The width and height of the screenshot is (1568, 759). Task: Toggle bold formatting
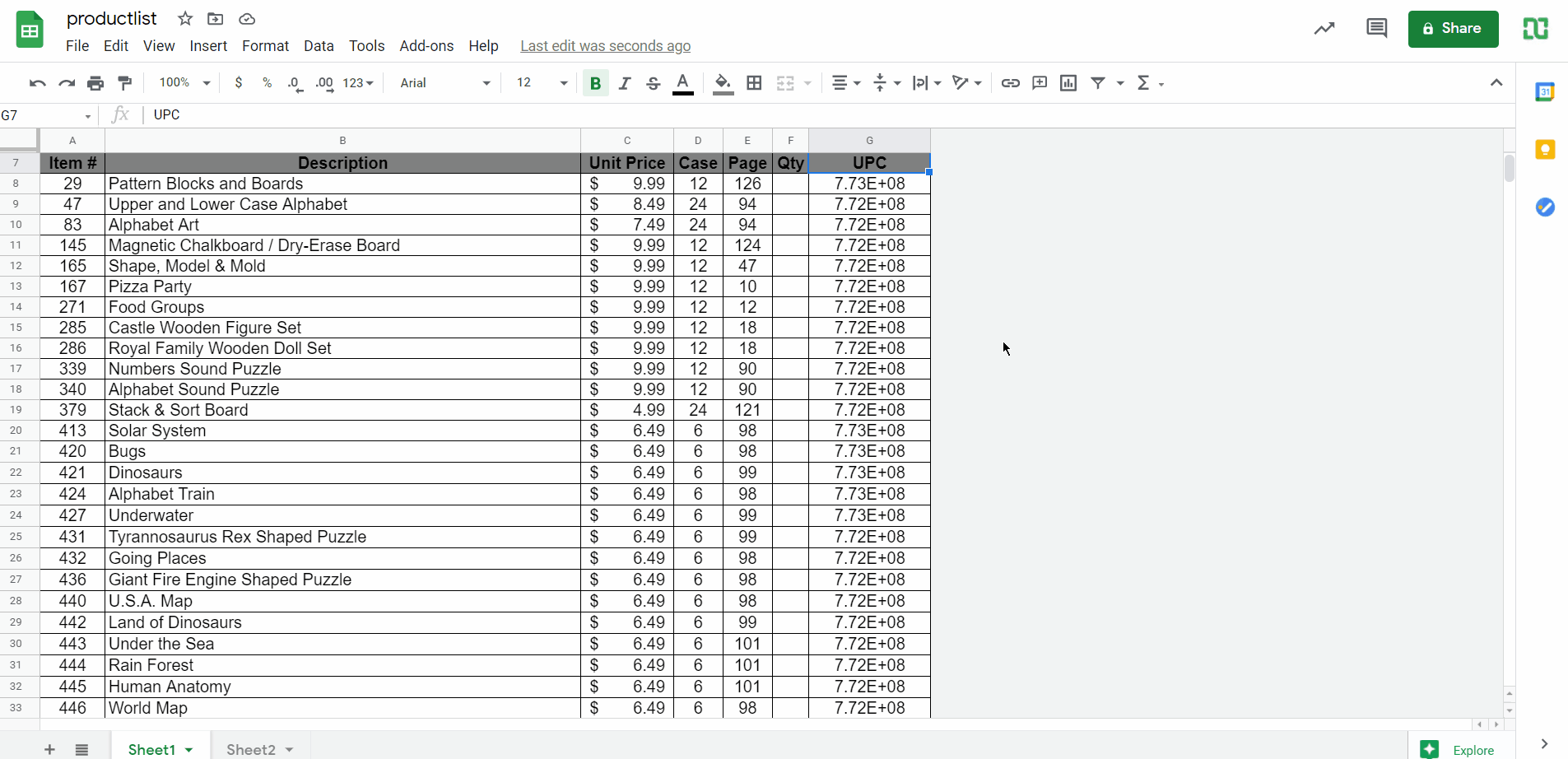point(595,83)
